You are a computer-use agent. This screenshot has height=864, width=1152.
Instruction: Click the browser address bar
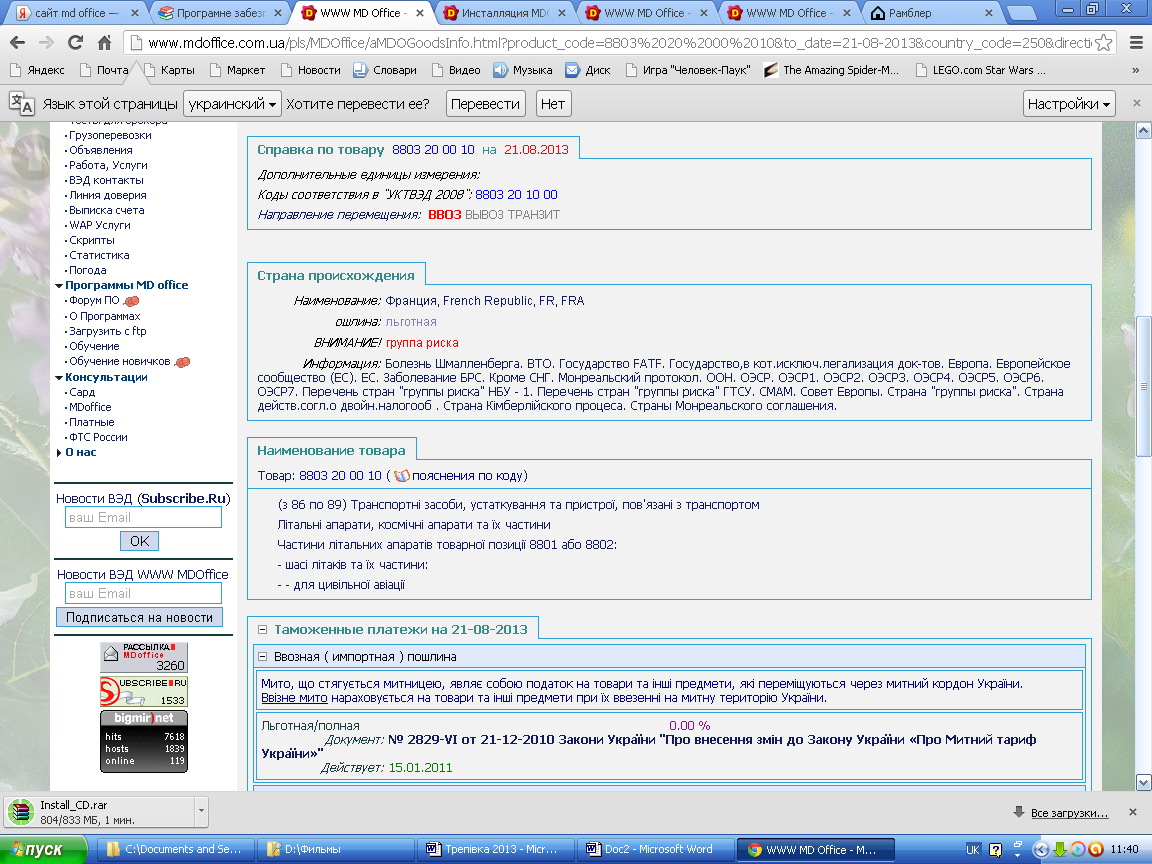coord(617,43)
